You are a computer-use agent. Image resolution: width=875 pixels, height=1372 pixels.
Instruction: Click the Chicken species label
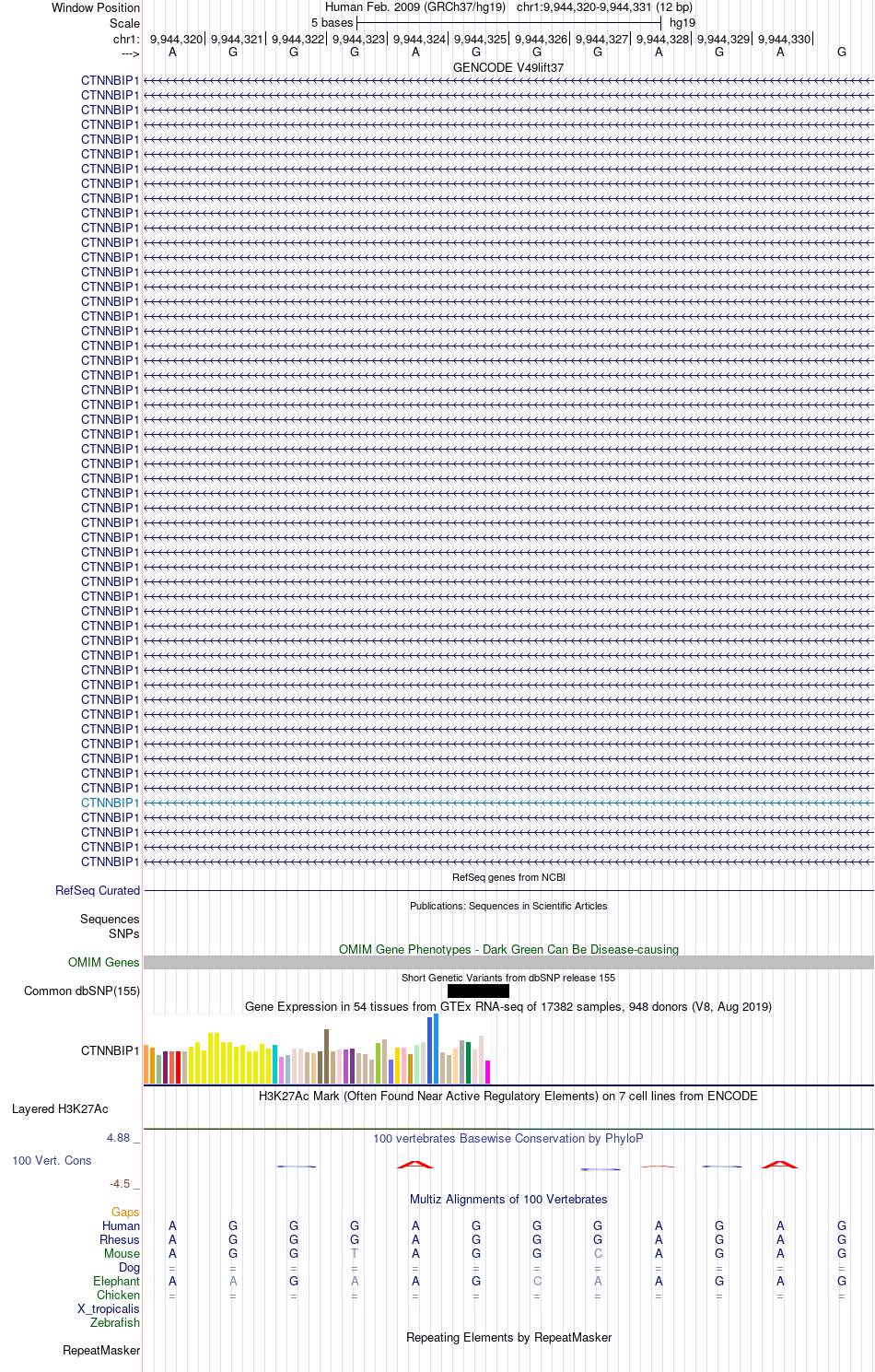tap(118, 1295)
